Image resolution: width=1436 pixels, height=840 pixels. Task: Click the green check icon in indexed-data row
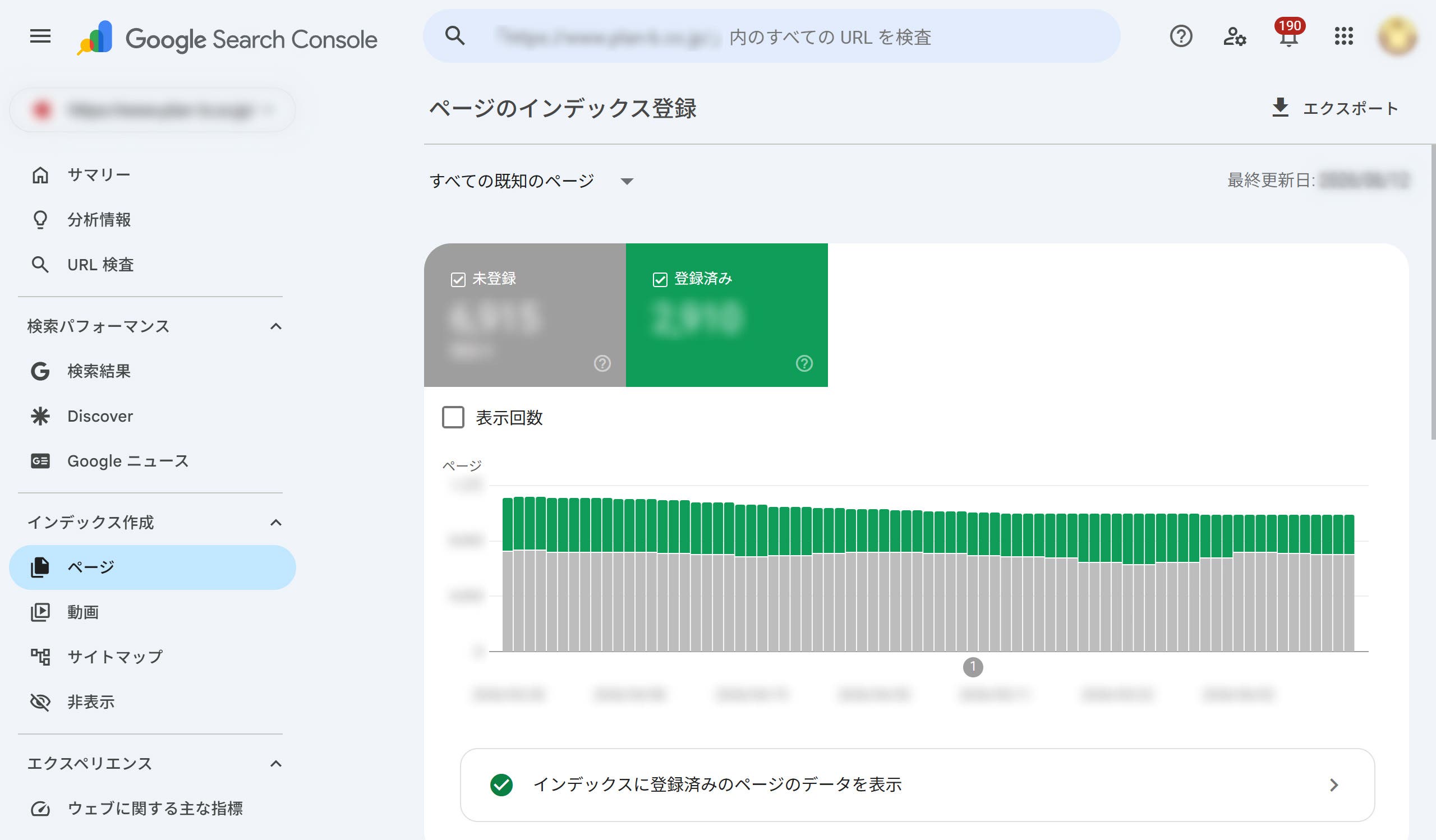coord(501,784)
